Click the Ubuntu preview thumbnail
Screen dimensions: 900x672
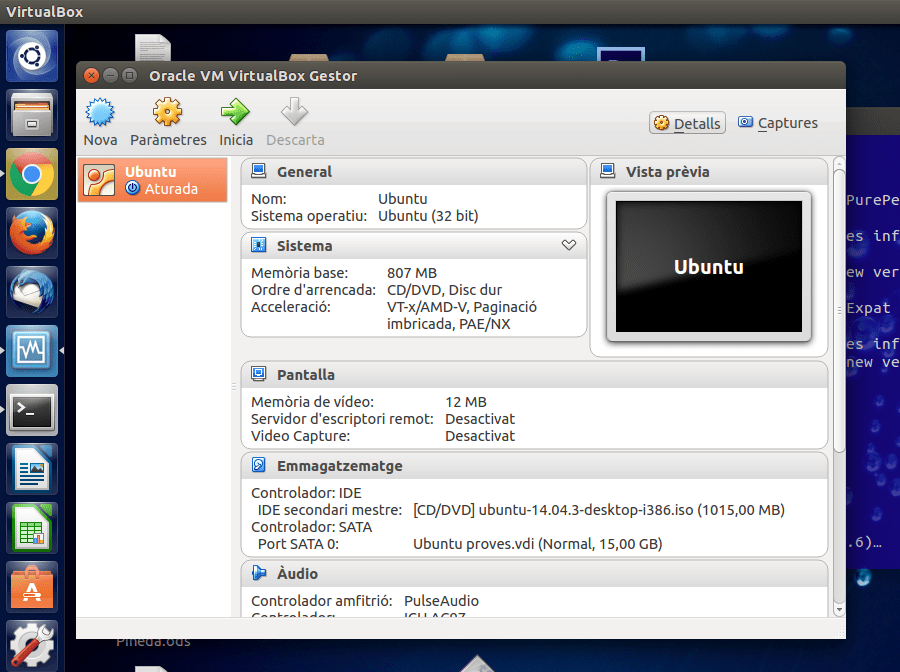(709, 266)
